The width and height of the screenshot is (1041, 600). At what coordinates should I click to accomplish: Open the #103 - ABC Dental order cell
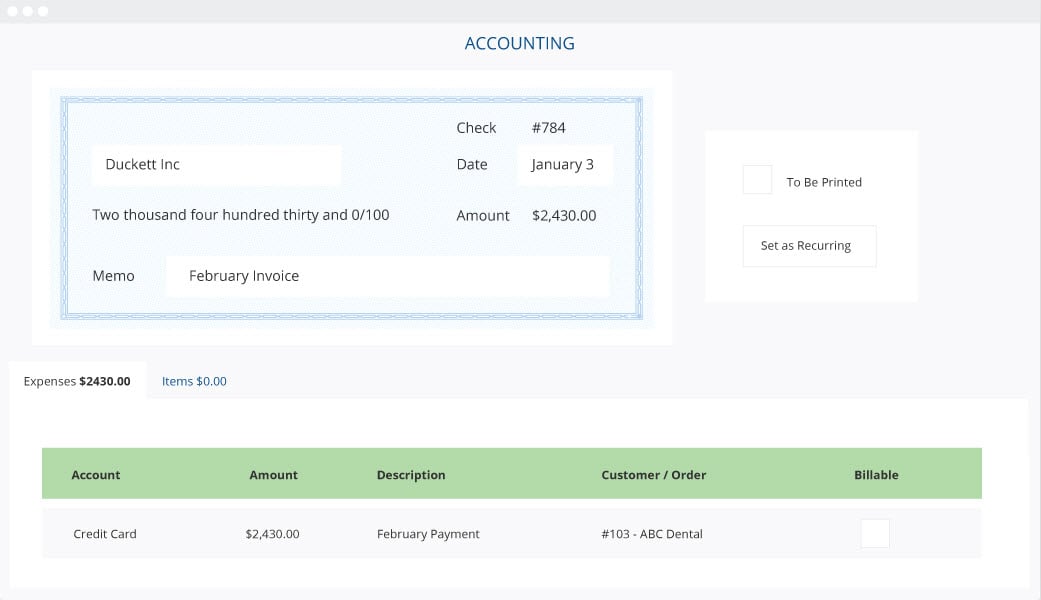pyautogui.click(x=652, y=534)
